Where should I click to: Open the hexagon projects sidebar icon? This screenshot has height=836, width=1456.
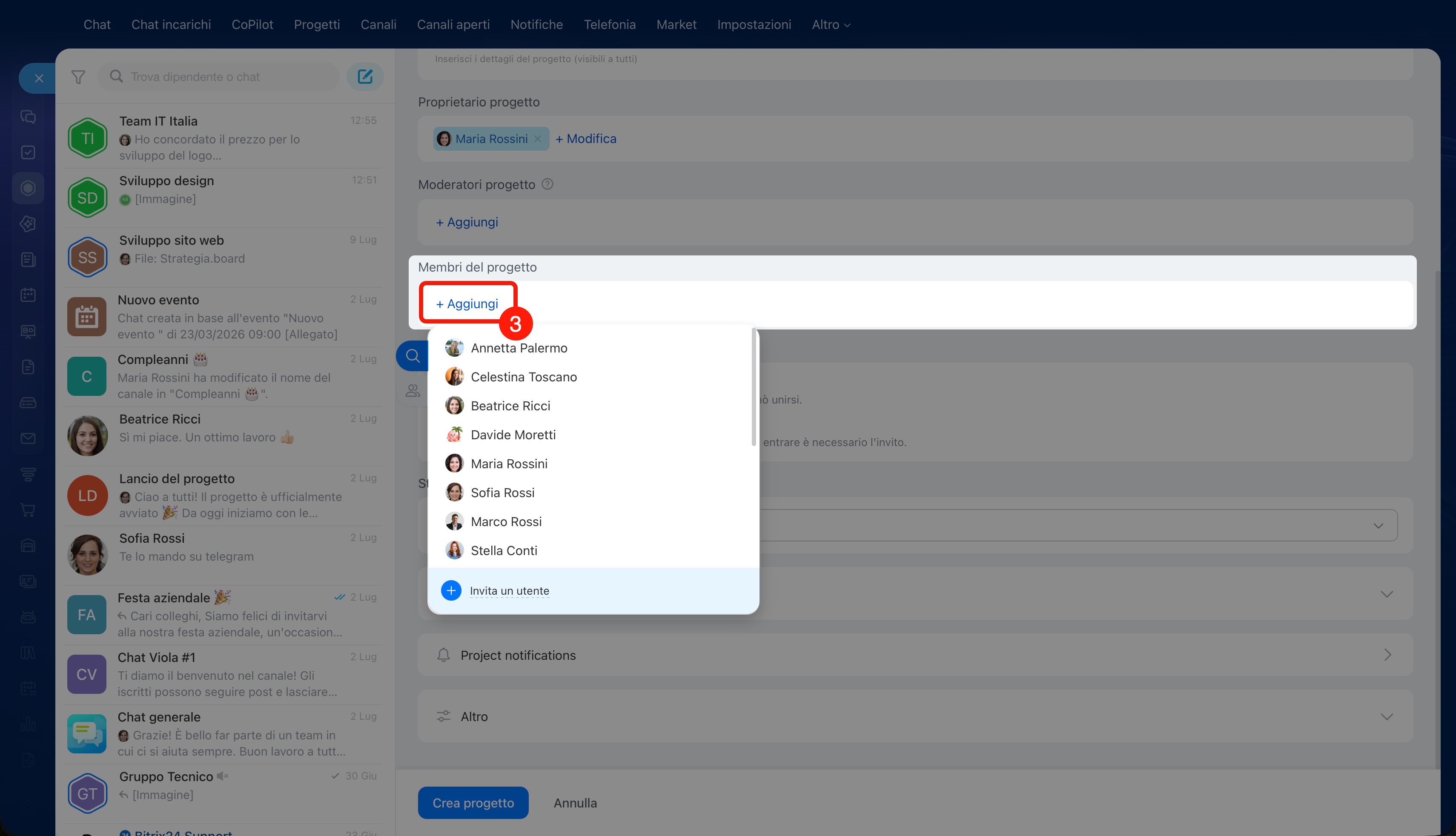click(x=28, y=188)
